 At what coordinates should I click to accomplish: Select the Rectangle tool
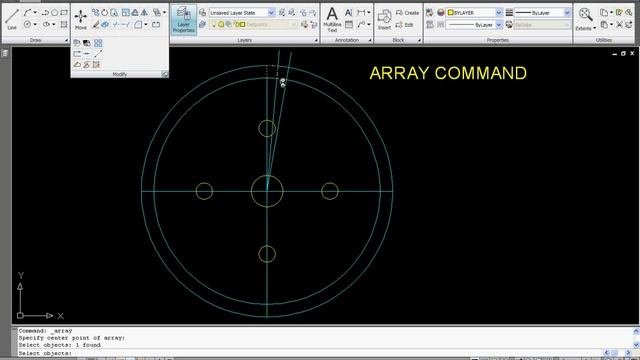(x=64, y=13)
